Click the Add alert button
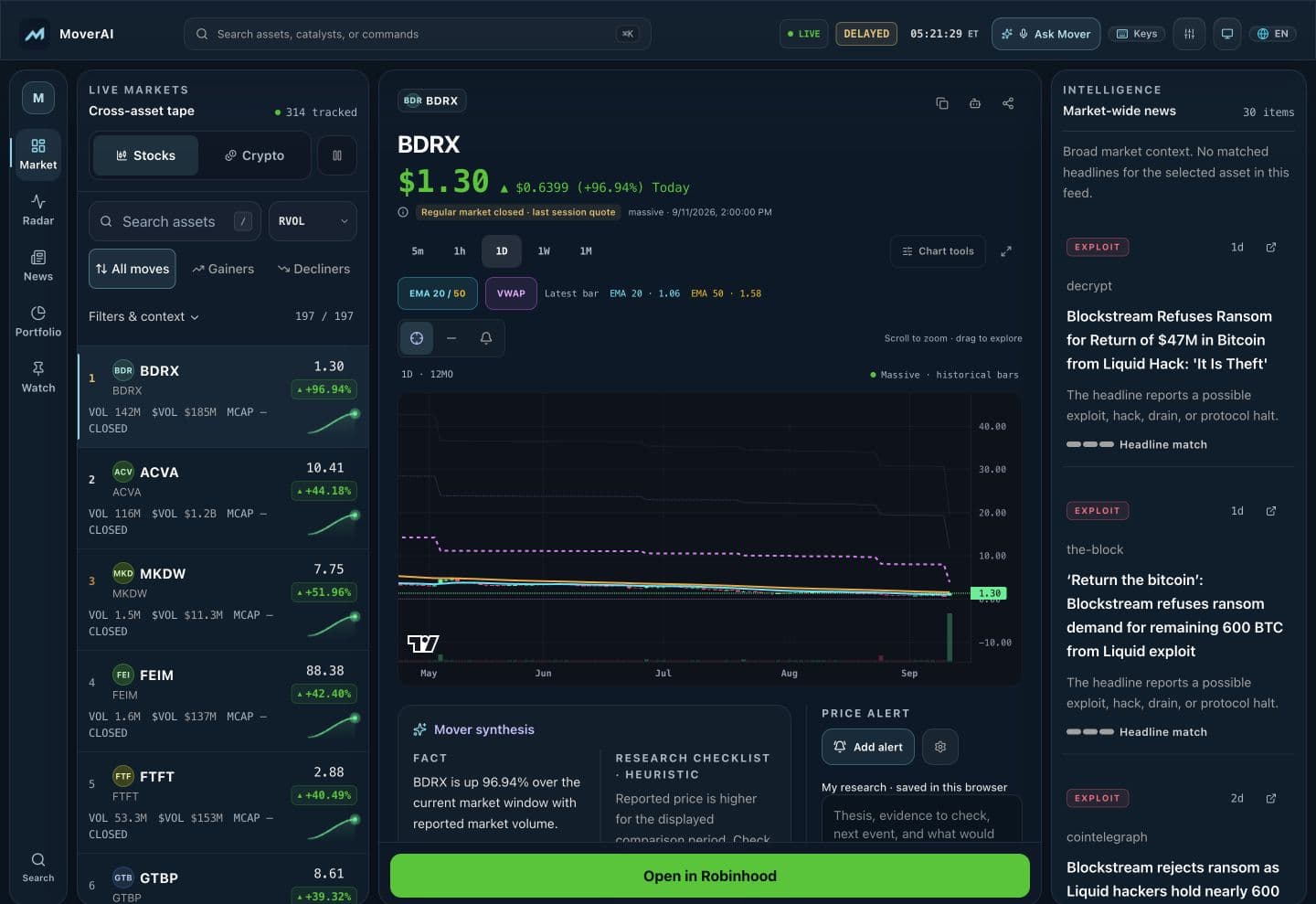The height and width of the screenshot is (904, 1316). [868, 747]
